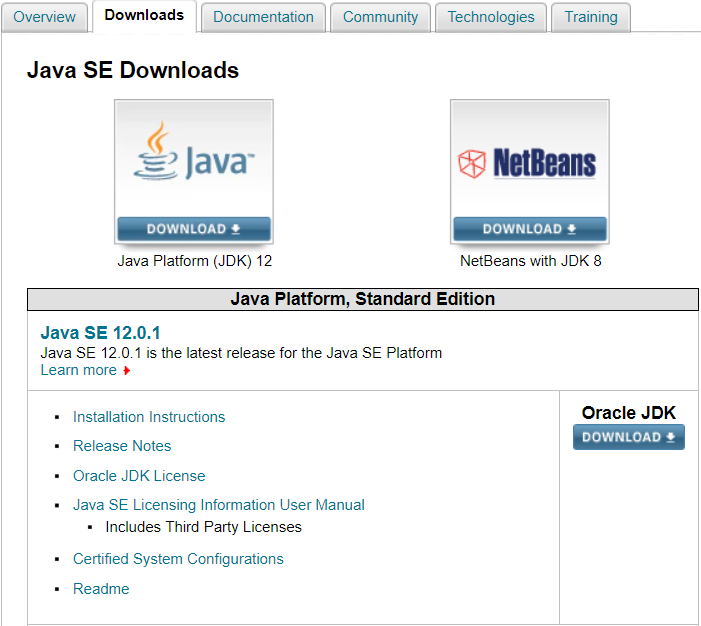Click the NetBeans logo image
701x626 pixels.
point(527,163)
